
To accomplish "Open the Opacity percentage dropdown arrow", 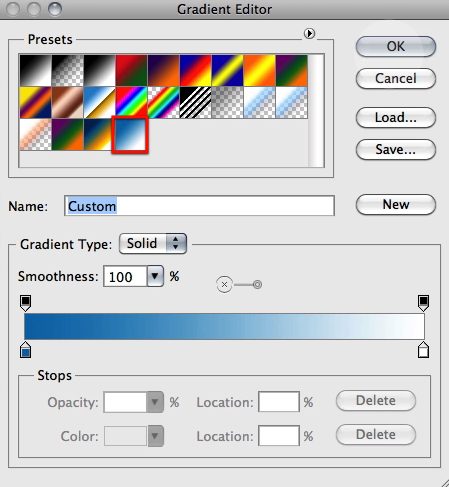I will point(155,402).
